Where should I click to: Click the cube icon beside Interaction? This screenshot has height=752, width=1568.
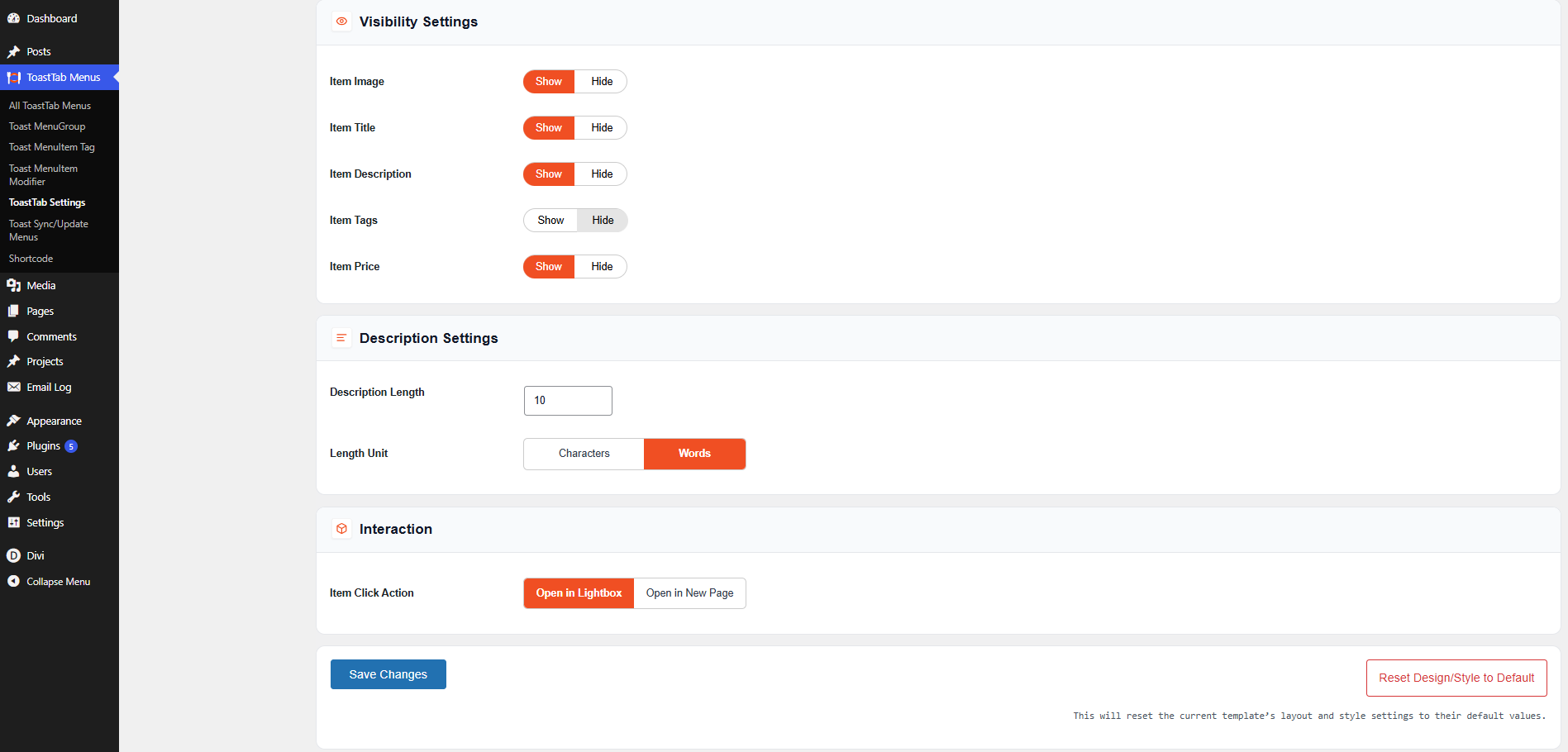341,529
